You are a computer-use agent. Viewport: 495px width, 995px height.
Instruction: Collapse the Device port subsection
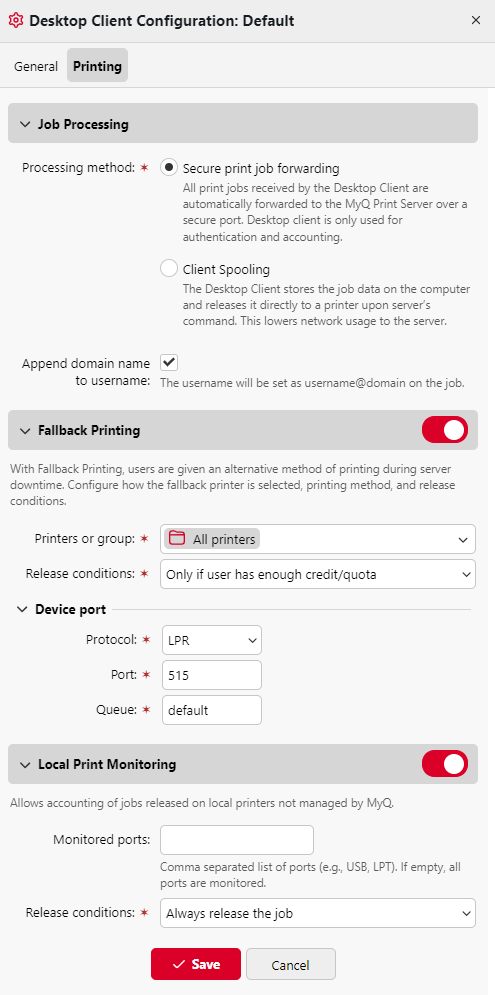23,610
